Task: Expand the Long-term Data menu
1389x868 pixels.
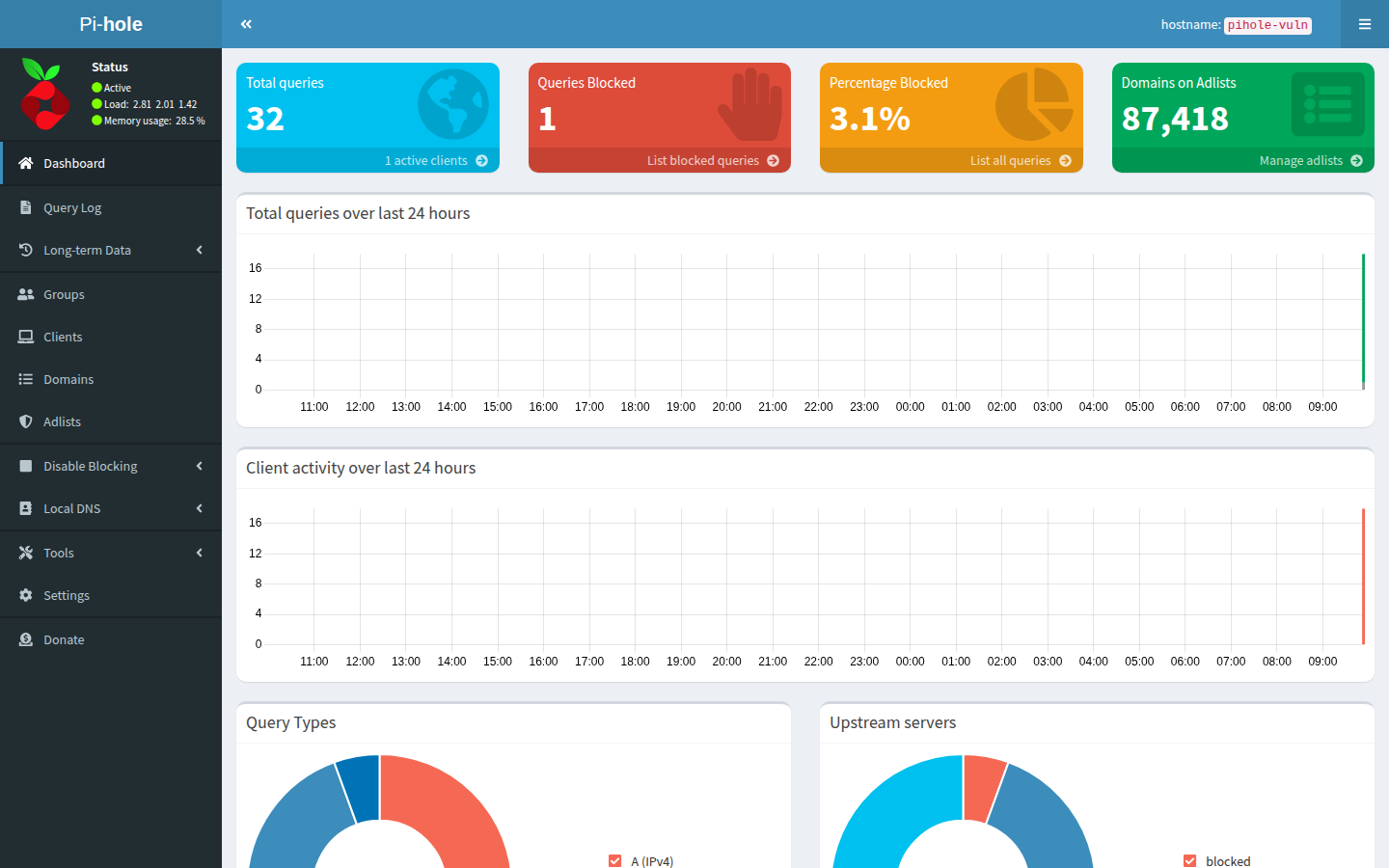Action: click(88, 250)
